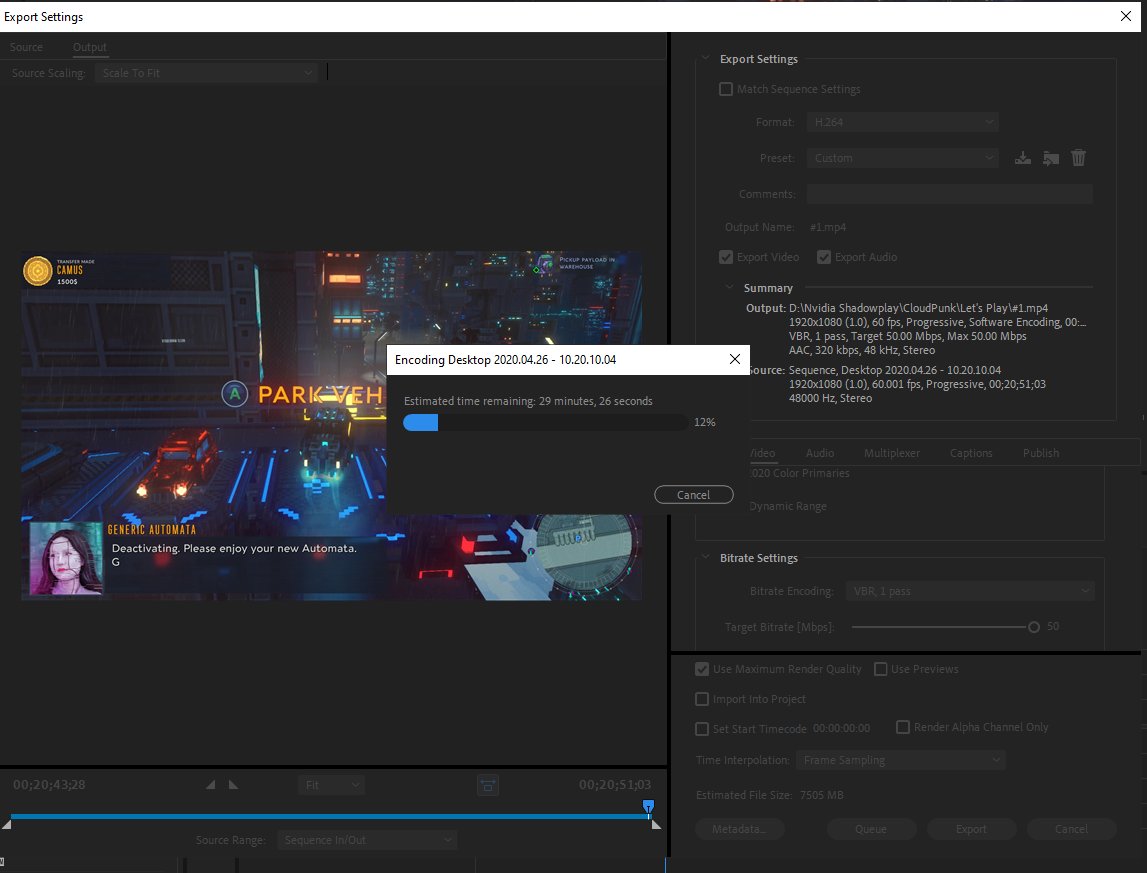This screenshot has height=873, width=1147.
Task: Open the Publish tab
Action: pyautogui.click(x=1041, y=453)
